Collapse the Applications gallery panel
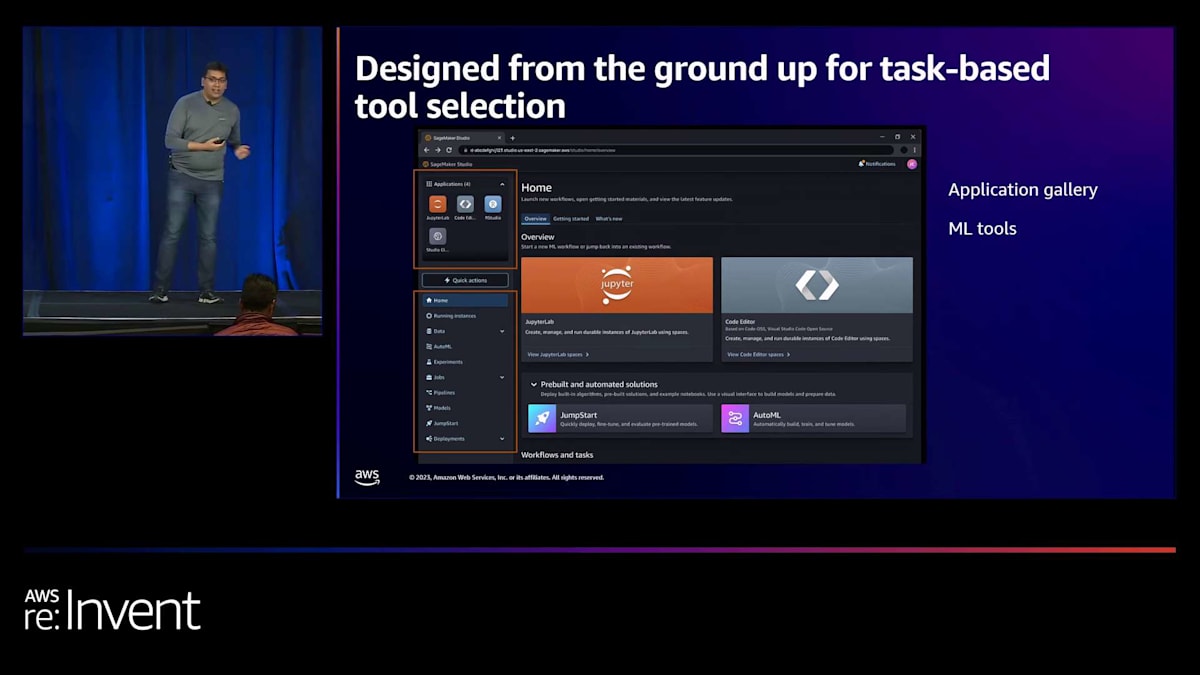 point(503,184)
